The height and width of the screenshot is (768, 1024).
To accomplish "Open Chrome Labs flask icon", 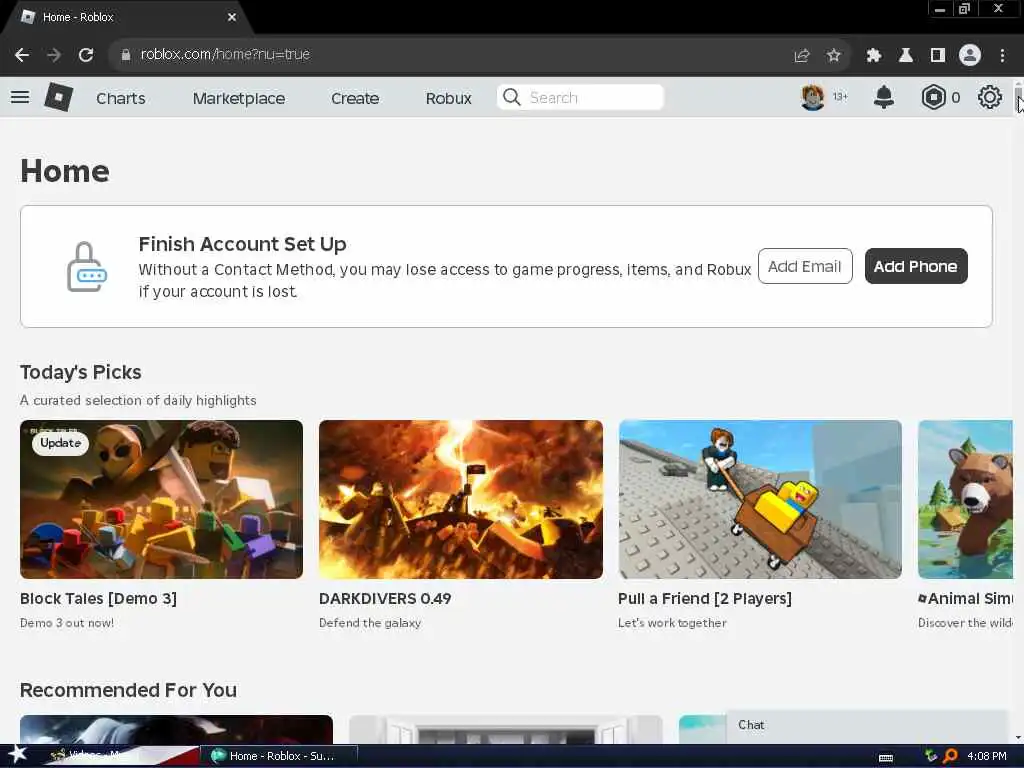I will (x=906, y=56).
